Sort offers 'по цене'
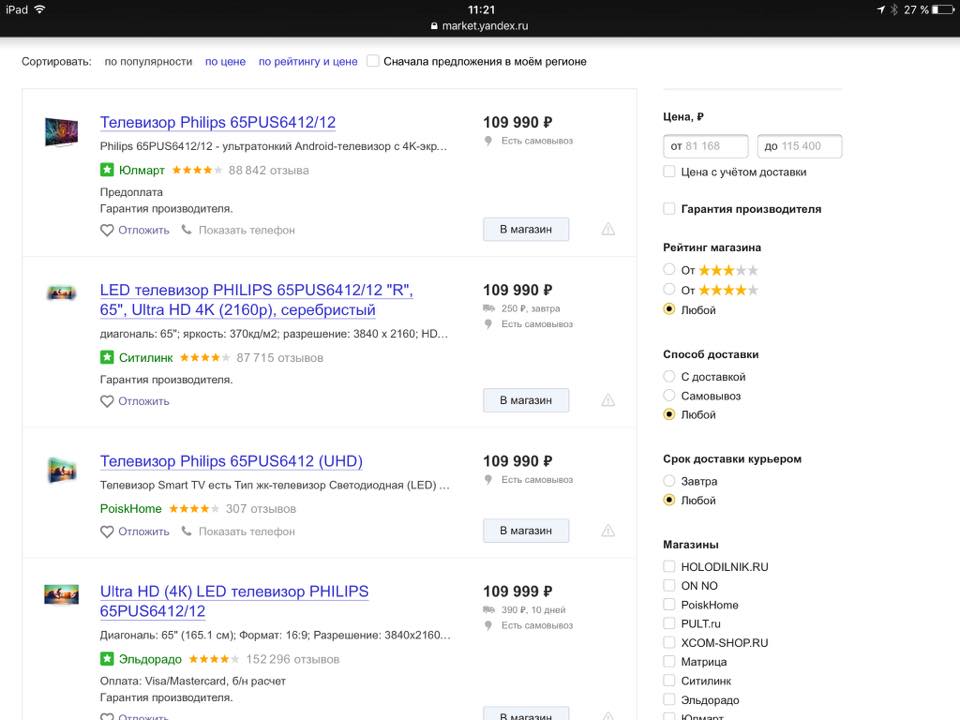The width and height of the screenshot is (960, 720). pos(225,61)
